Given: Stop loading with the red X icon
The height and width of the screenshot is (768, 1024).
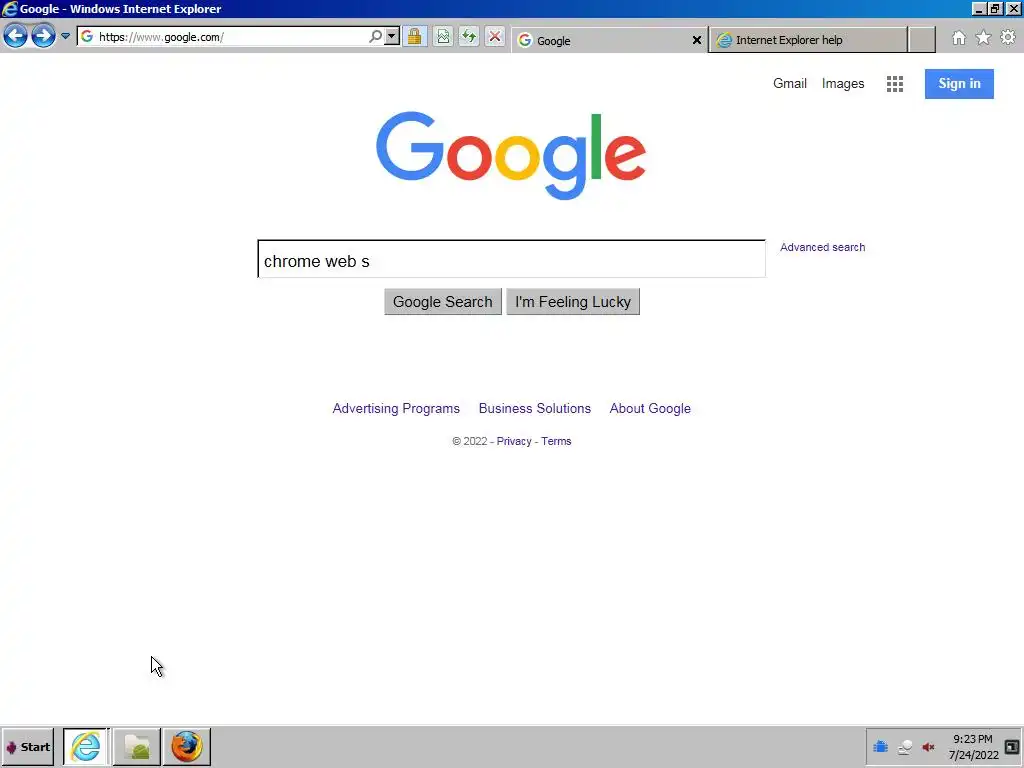Looking at the screenshot, I should tap(495, 37).
